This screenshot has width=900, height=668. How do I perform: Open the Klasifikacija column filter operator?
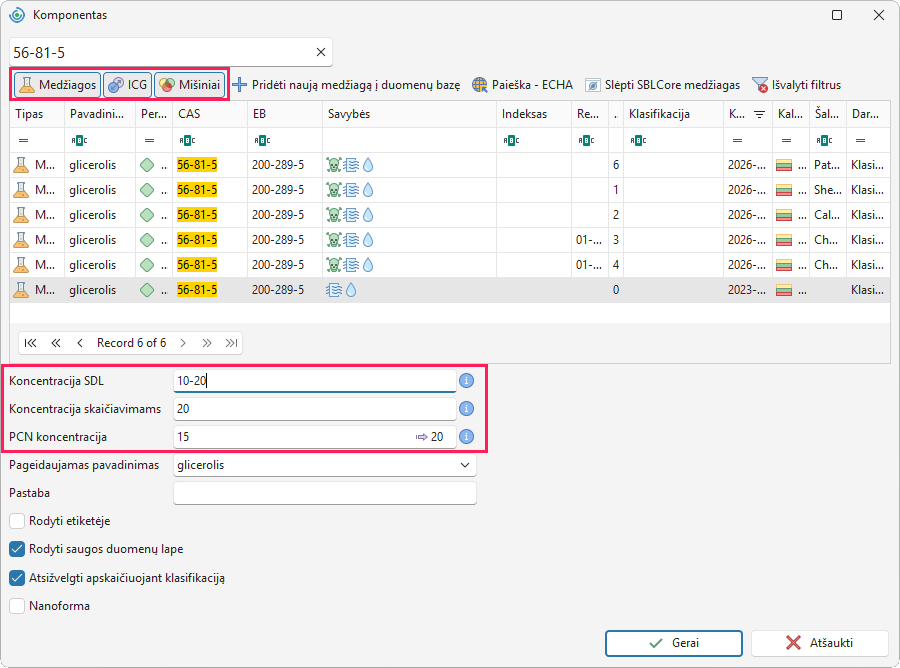(638, 140)
